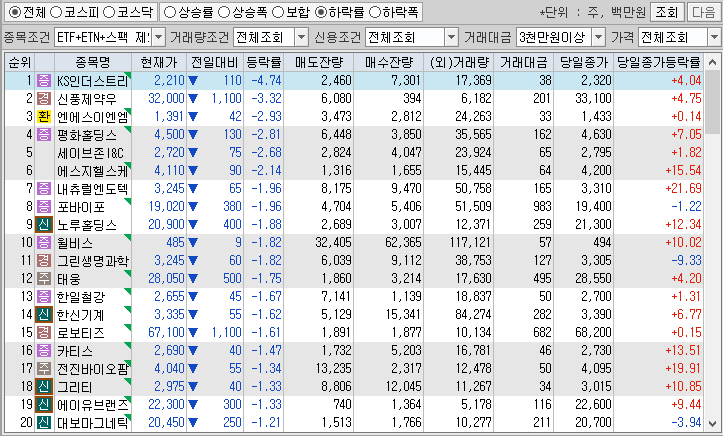723x436 pixels.
Task: Click 증 badge on 내츄럴엔도텍 row
Action: click(x=44, y=189)
